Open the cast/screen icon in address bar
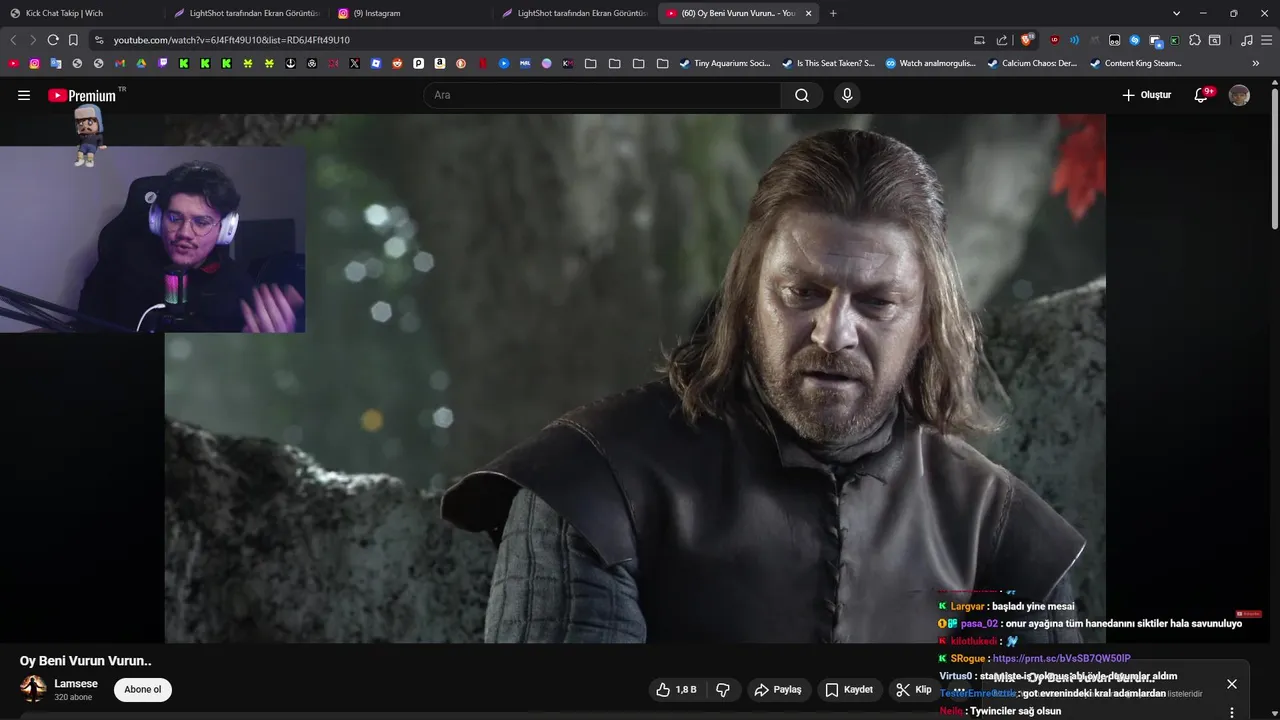The image size is (1280, 720). coord(979,40)
